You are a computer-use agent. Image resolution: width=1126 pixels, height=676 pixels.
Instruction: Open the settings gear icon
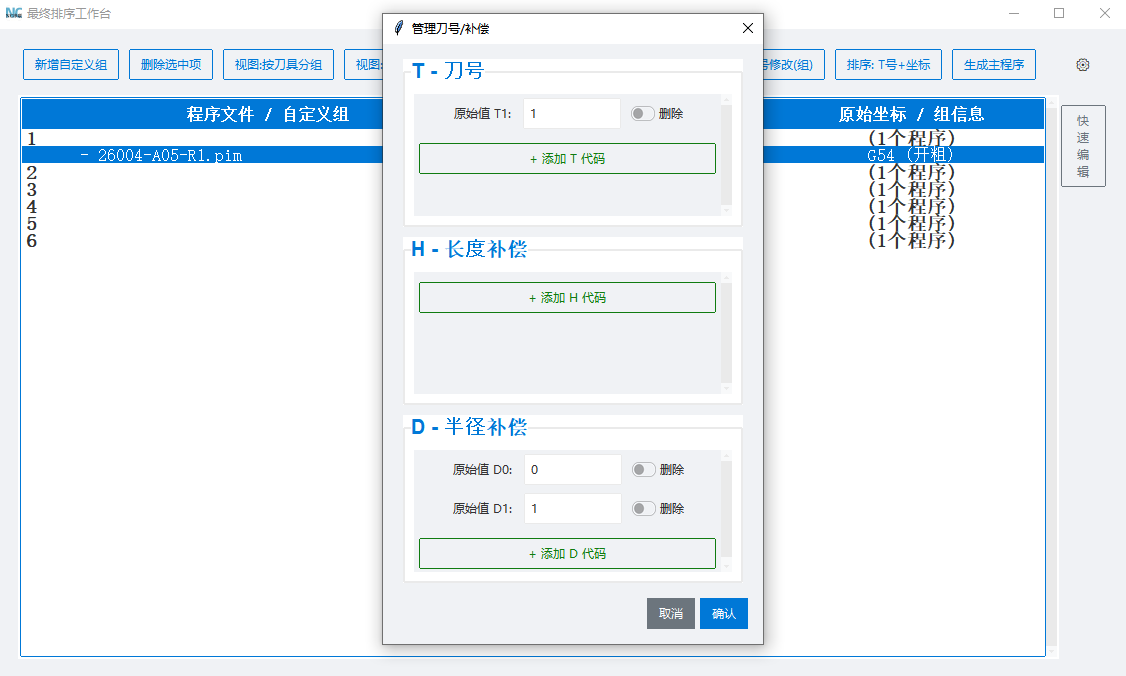pyautogui.click(x=1082, y=64)
